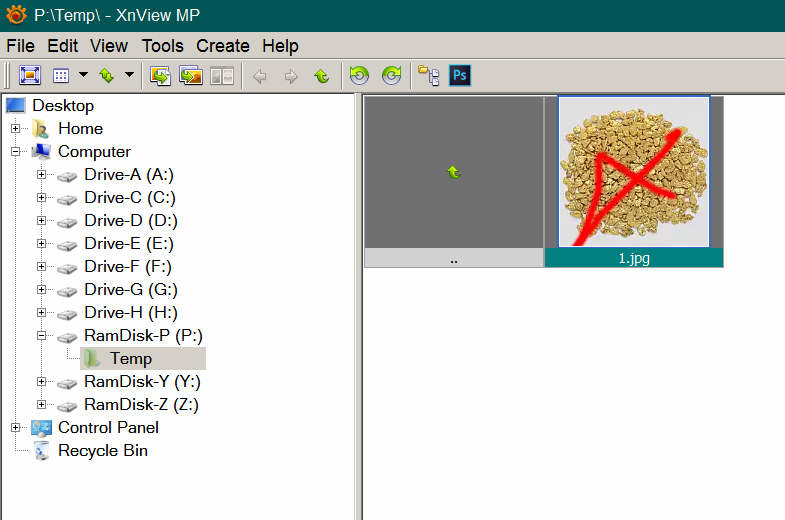785x520 pixels.
Task: Click the Convert image toolbar icon
Action: (x=160, y=76)
